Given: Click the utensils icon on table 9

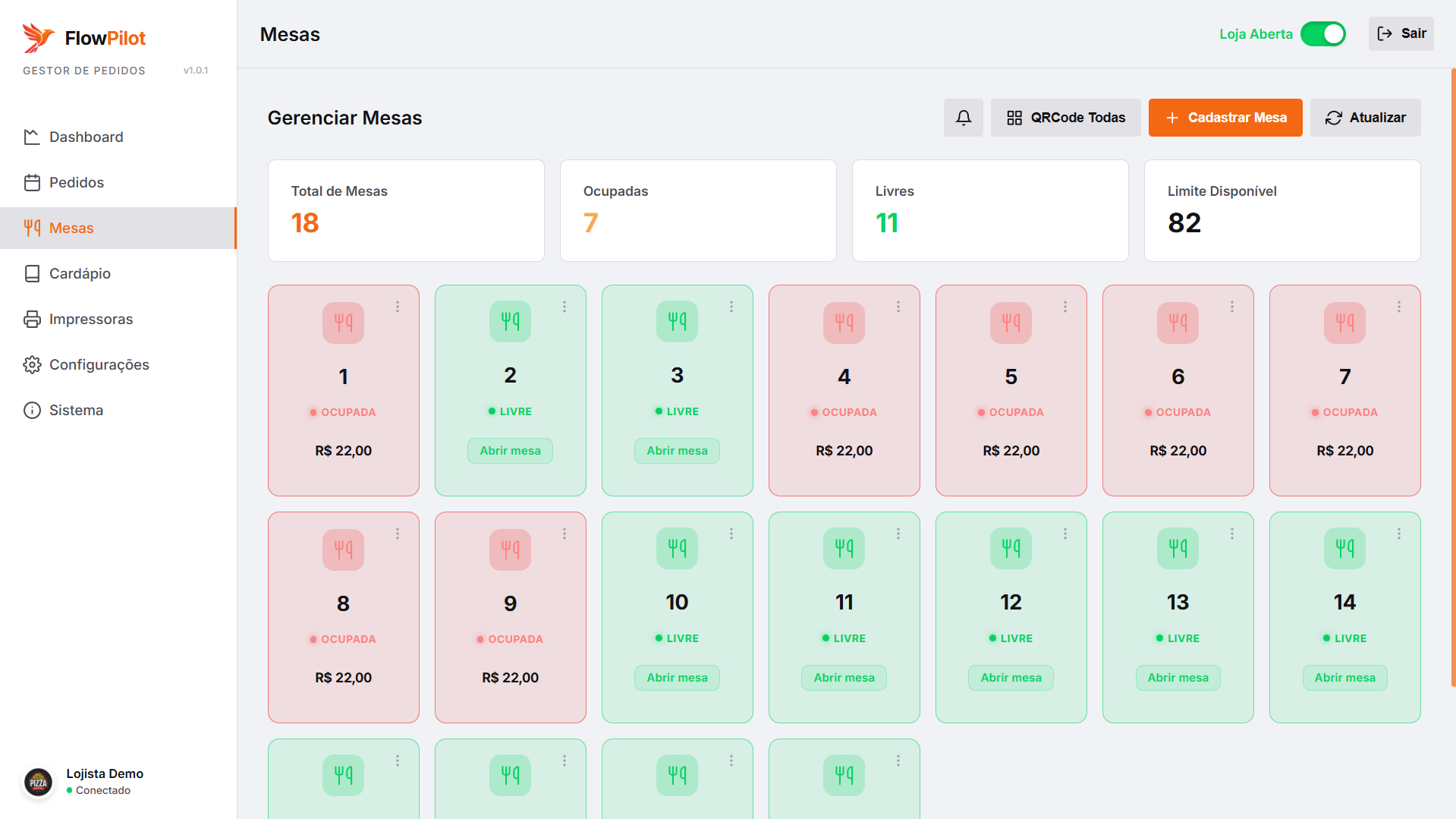Looking at the screenshot, I should (510, 550).
